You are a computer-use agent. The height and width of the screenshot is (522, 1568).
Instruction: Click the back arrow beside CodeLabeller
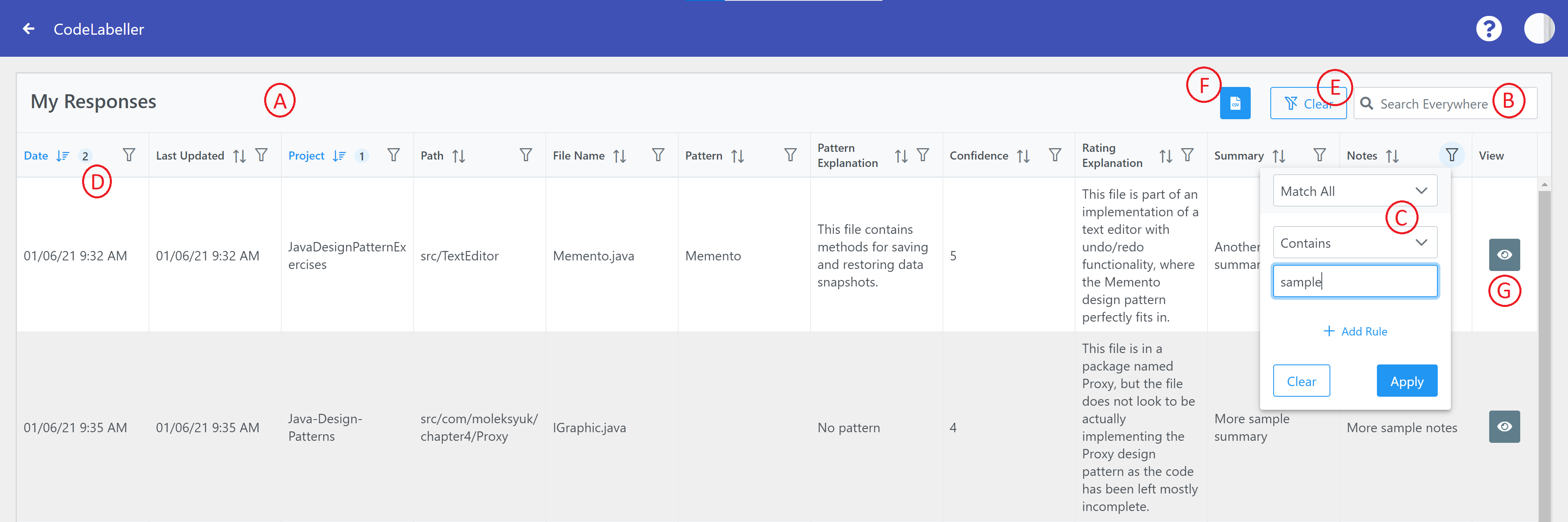coord(28,29)
